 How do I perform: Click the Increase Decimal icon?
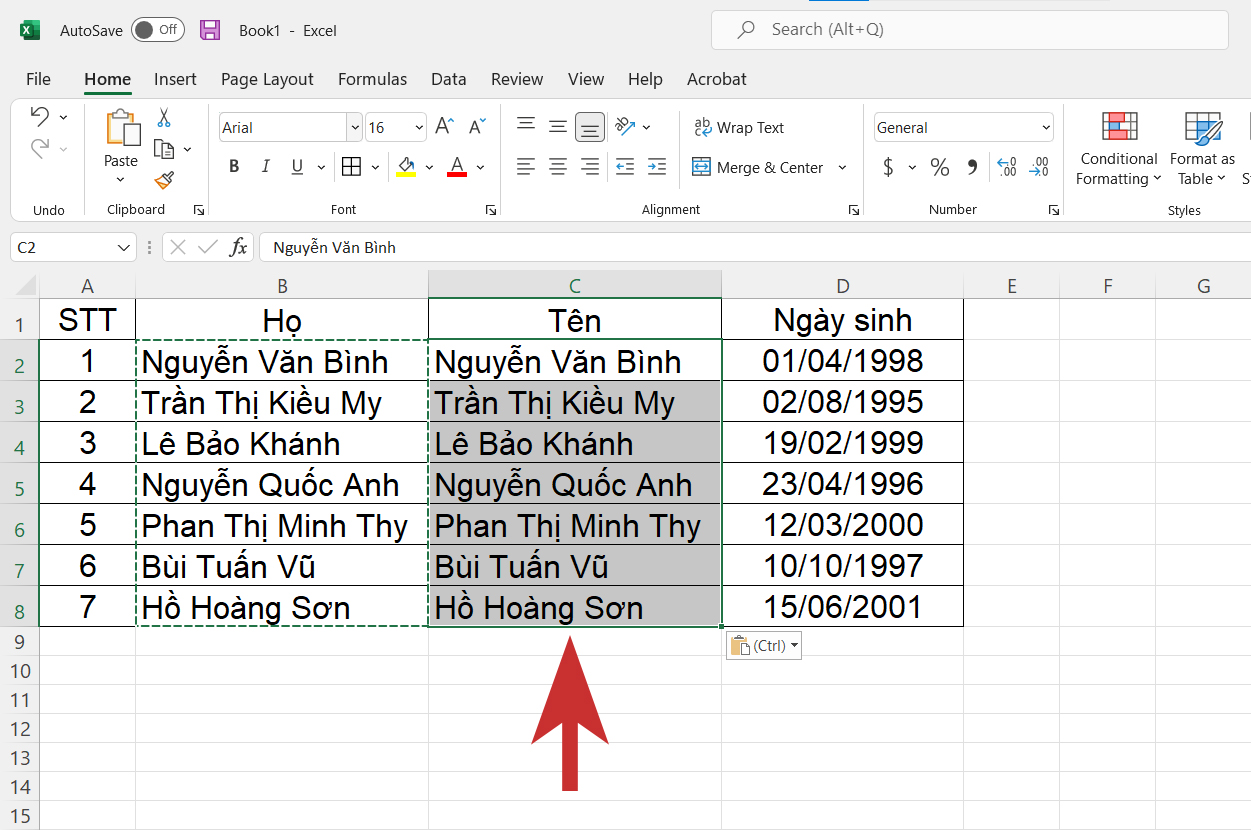coord(1007,168)
